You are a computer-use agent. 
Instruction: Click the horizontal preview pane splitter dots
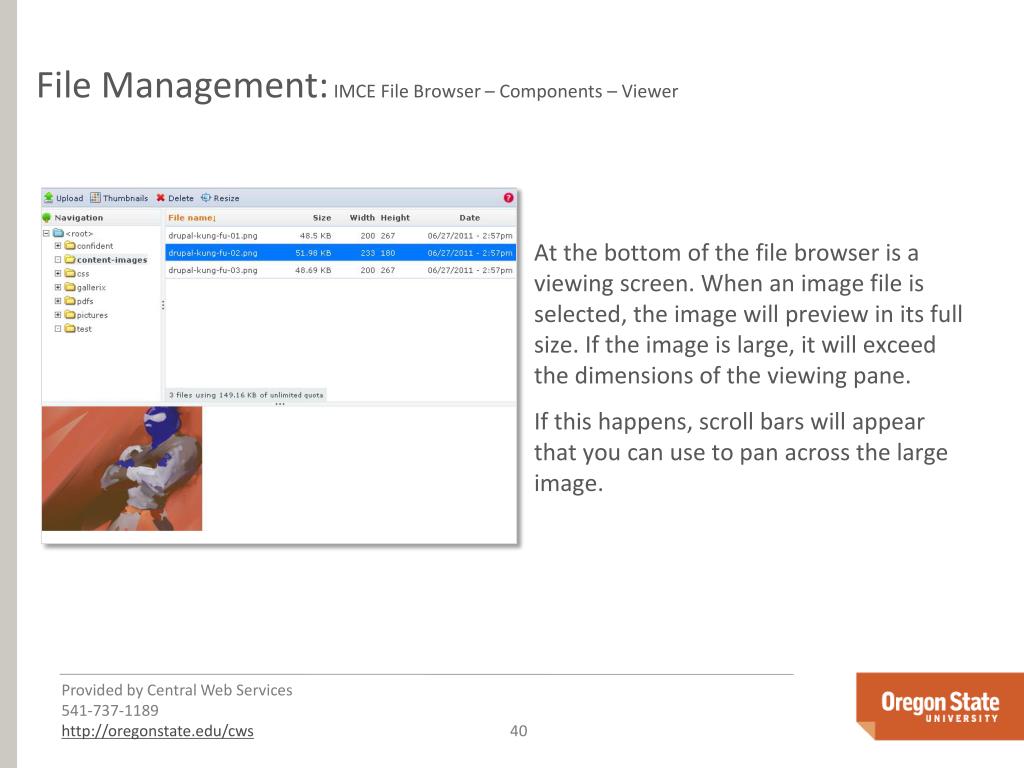point(280,404)
